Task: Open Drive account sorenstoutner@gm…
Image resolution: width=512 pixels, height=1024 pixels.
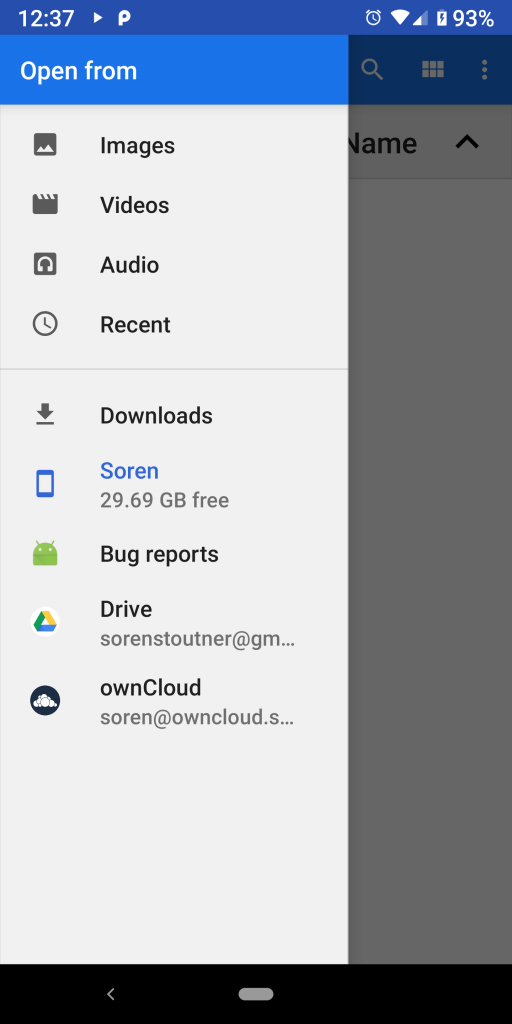Action: 174,622
